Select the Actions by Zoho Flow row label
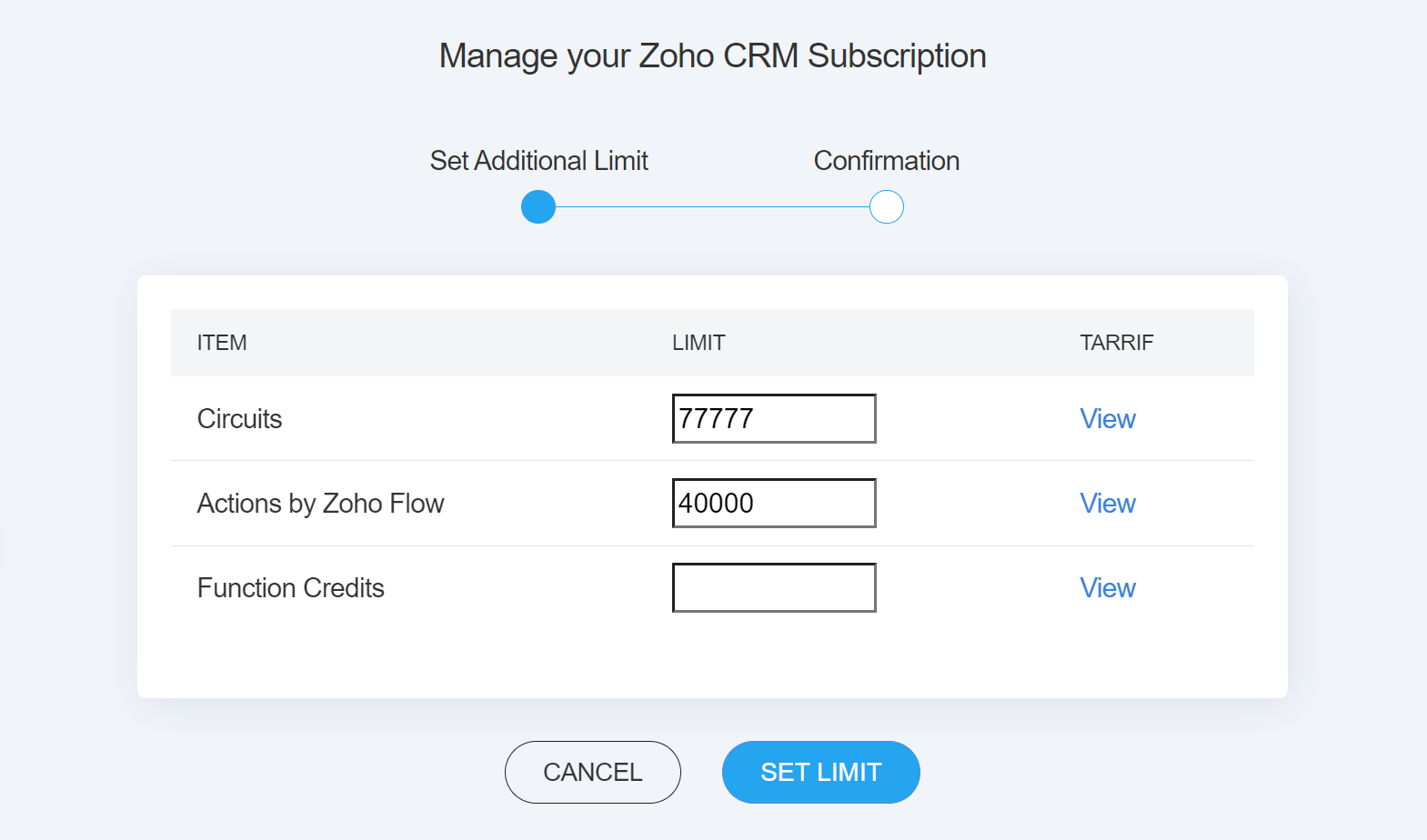Image resolution: width=1427 pixels, height=840 pixels. click(320, 504)
